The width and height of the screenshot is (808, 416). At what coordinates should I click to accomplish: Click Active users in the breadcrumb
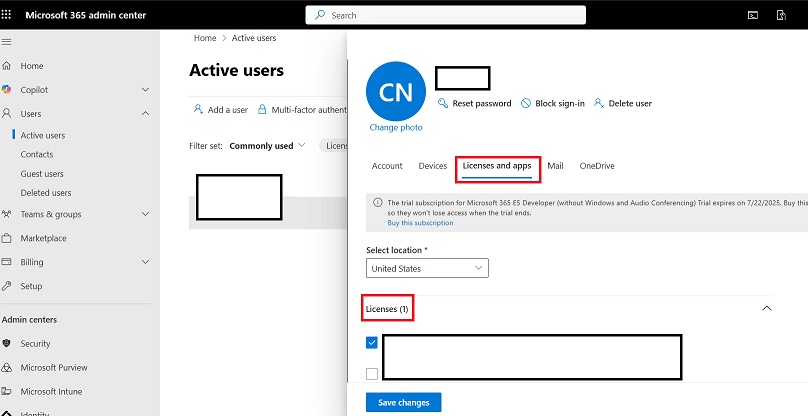tap(254, 38)
